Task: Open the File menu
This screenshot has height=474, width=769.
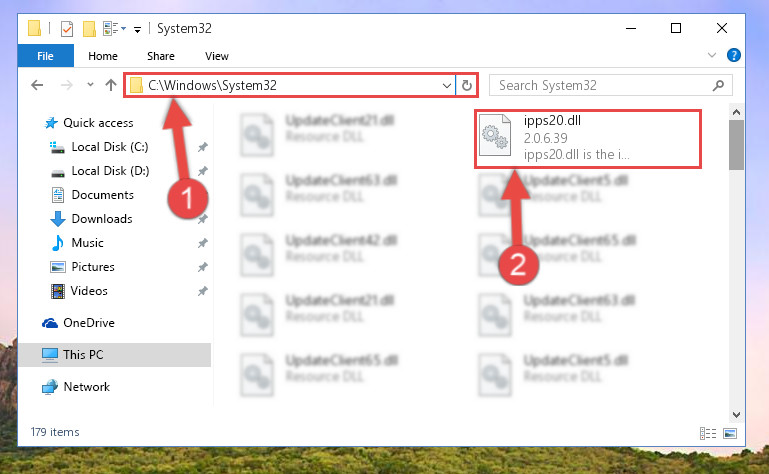Action: (x=46, y=56)
